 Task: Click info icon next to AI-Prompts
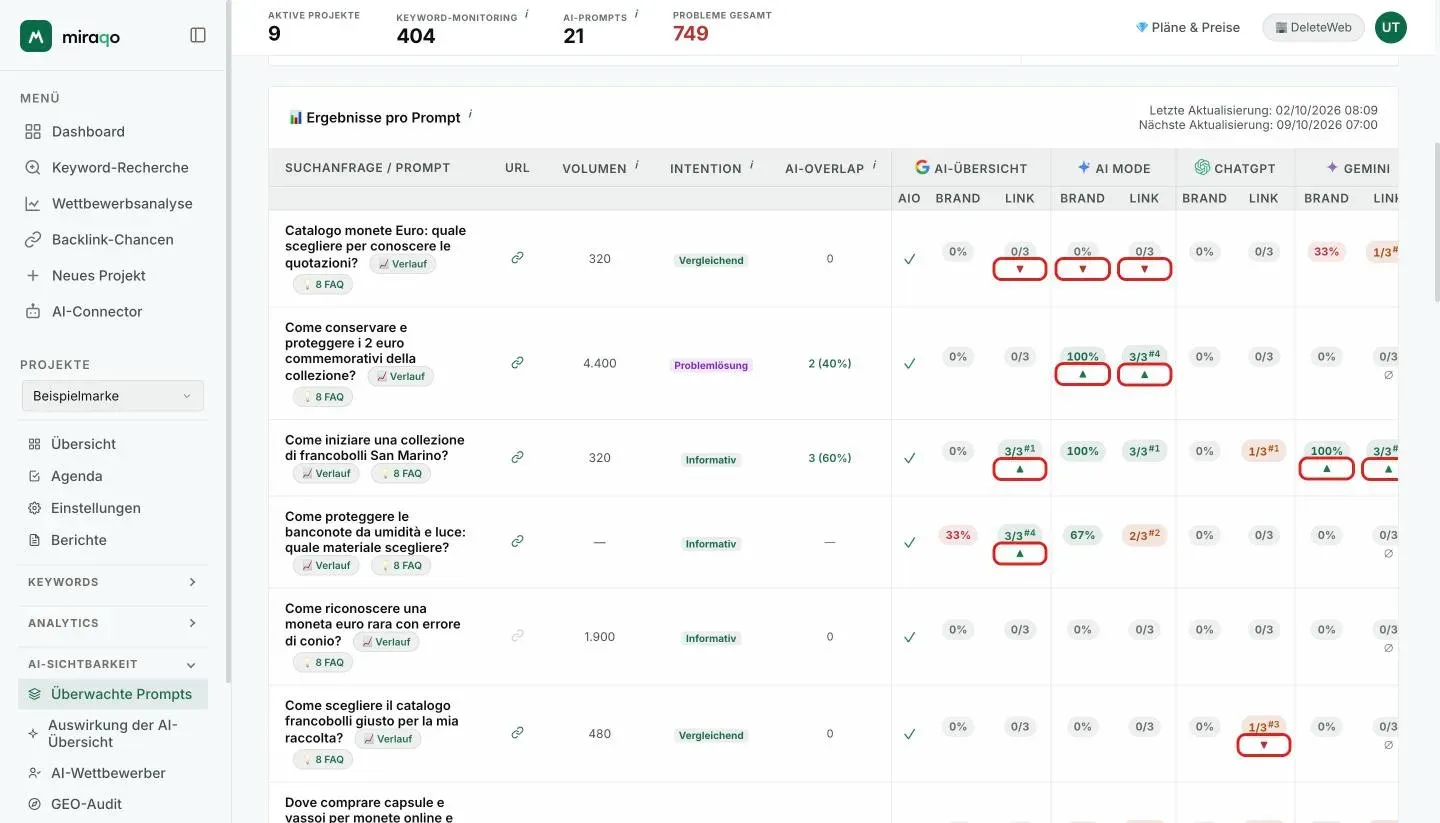point(636,15)
